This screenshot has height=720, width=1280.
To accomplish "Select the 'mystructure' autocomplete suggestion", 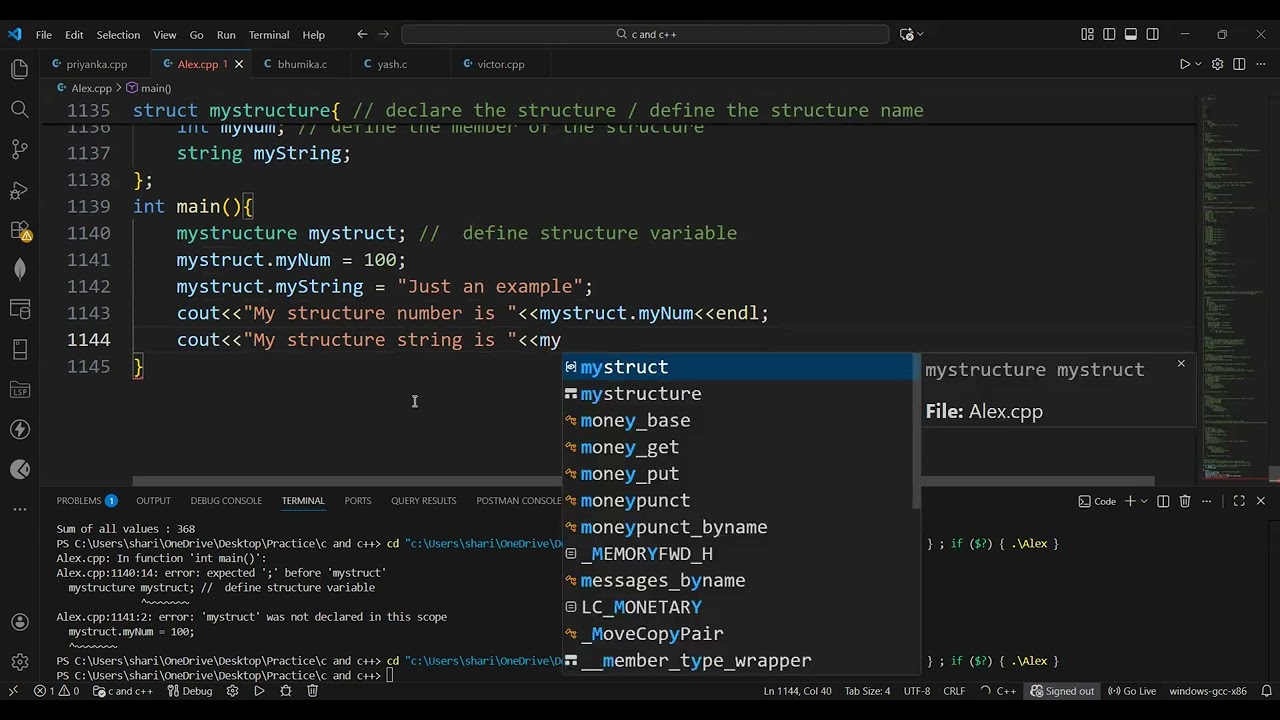I will click(x=738, y=394).
